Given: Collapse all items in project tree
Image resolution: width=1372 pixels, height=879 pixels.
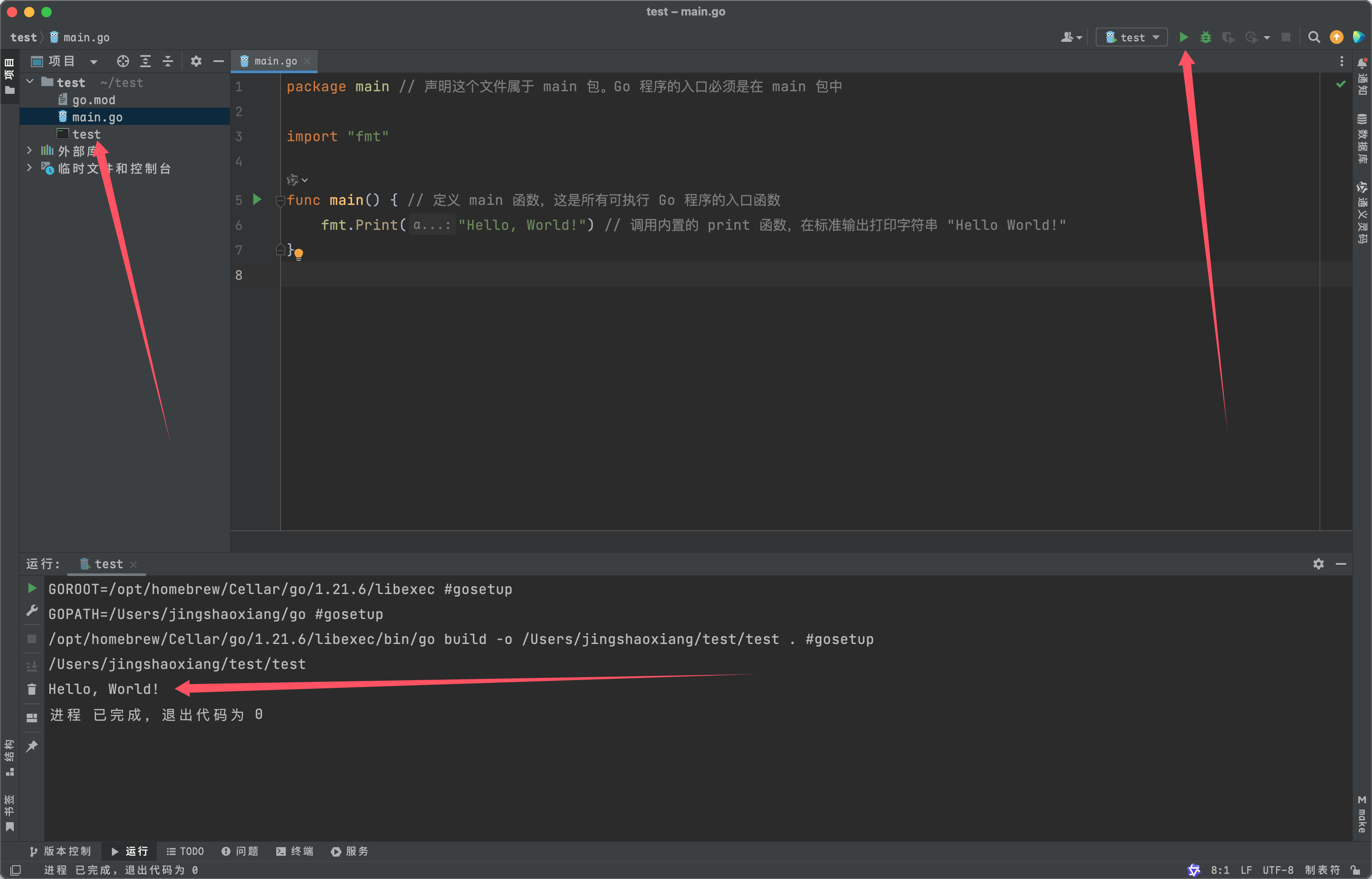Looking at the screenshot, I should (168, 61).
